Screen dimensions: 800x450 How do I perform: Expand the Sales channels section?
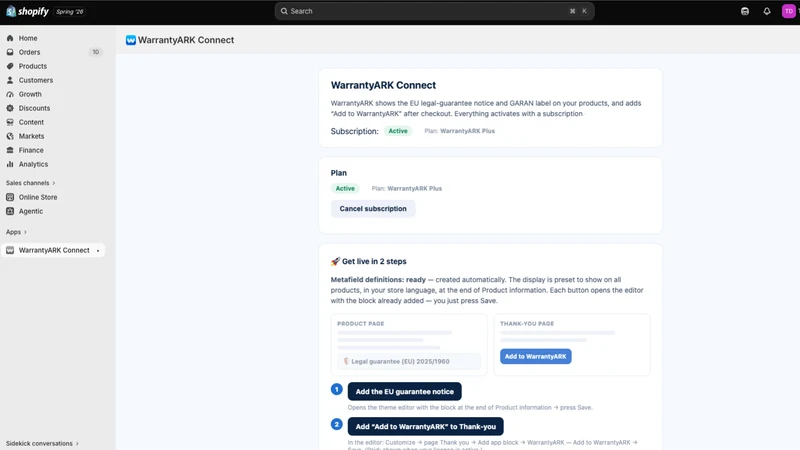30,183
